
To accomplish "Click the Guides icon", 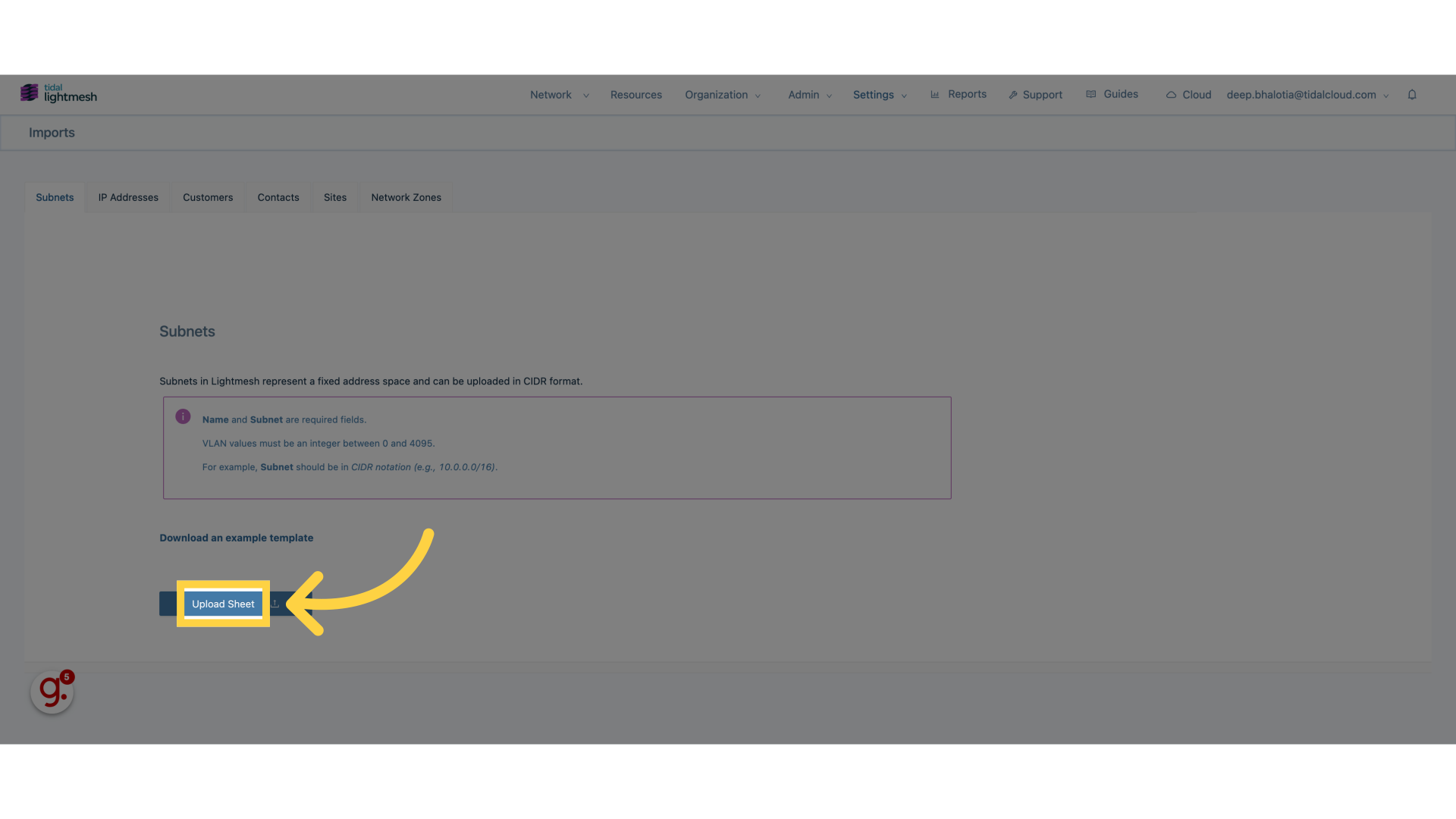I will tap(1091, 94).
